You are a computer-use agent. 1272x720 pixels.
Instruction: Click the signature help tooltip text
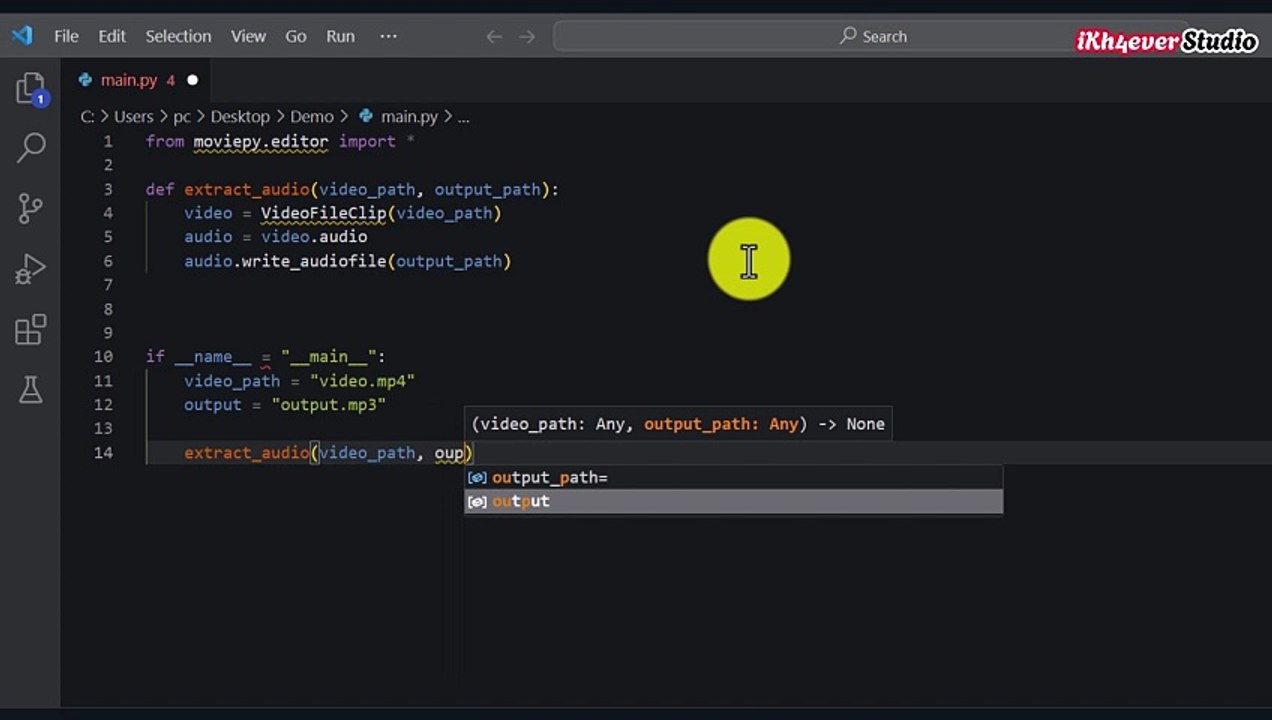(678, 424)
